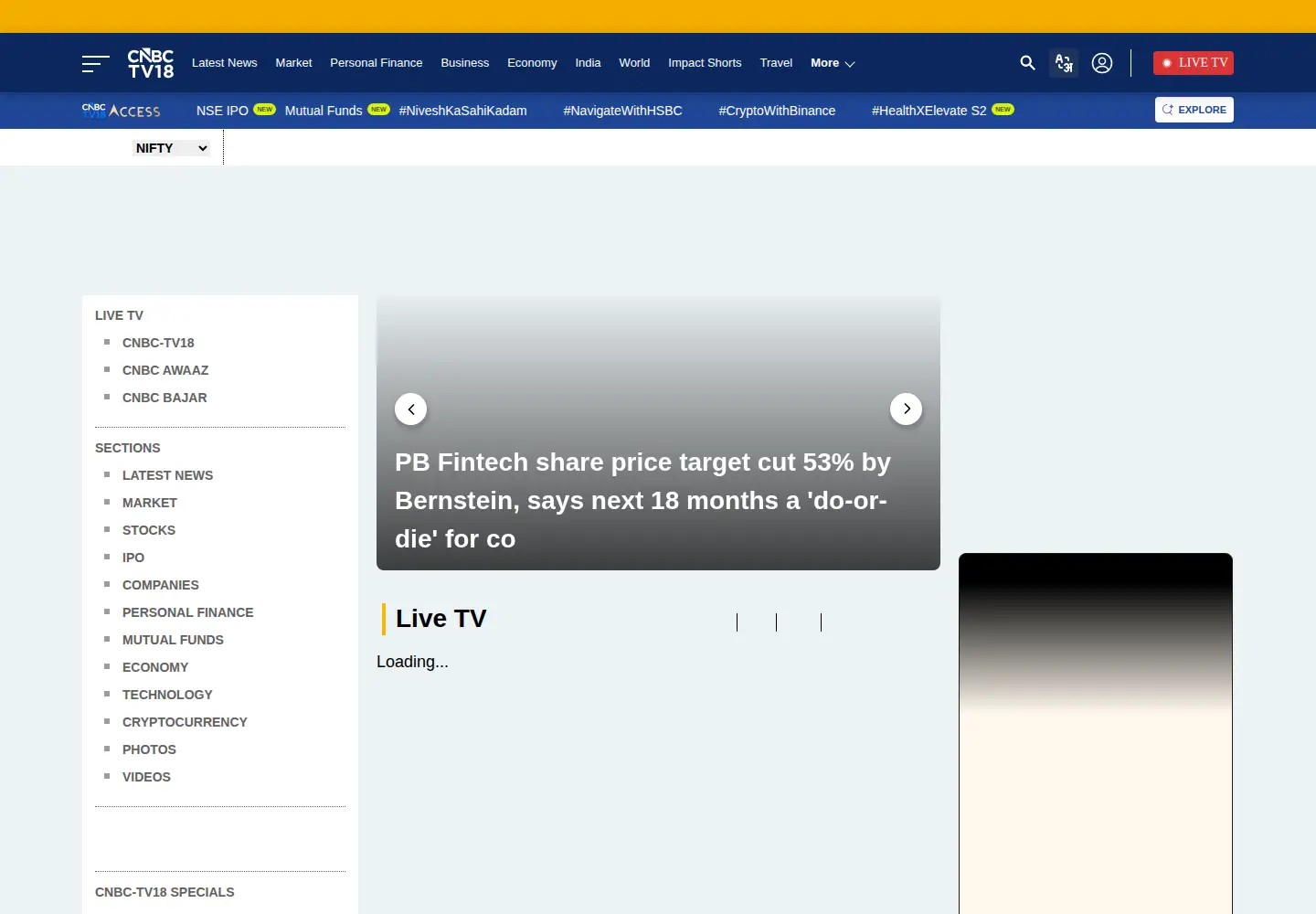Screen dimensions: 1316x914
Task: Open NSE IPO link
Action: (222, 111)
